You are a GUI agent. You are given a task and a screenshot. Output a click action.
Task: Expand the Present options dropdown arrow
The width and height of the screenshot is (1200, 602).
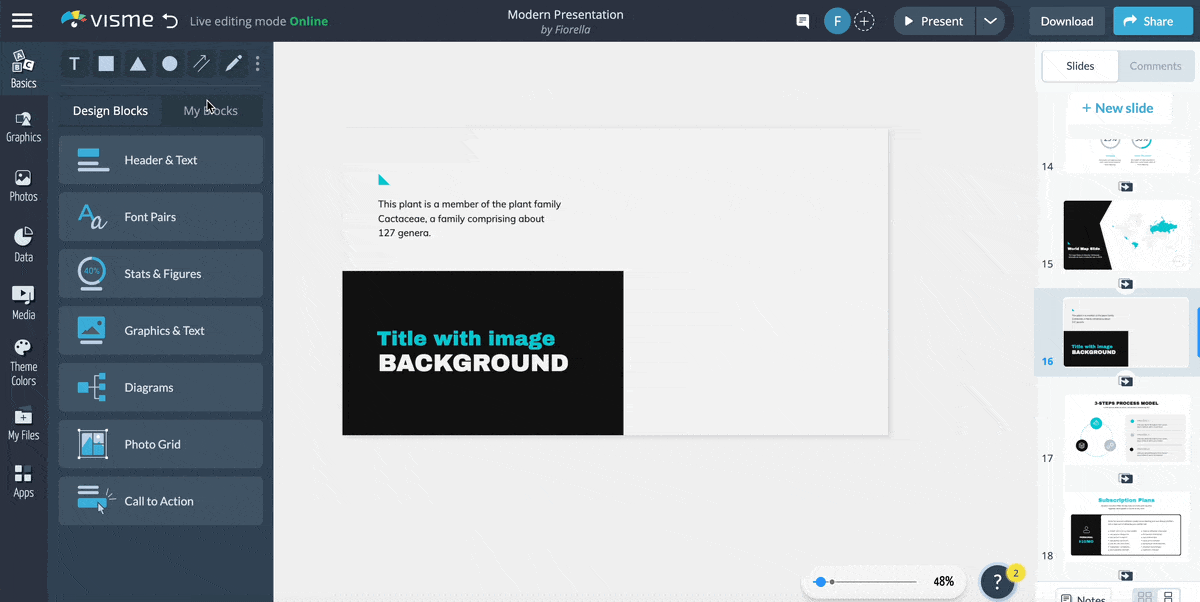point(990,21)
